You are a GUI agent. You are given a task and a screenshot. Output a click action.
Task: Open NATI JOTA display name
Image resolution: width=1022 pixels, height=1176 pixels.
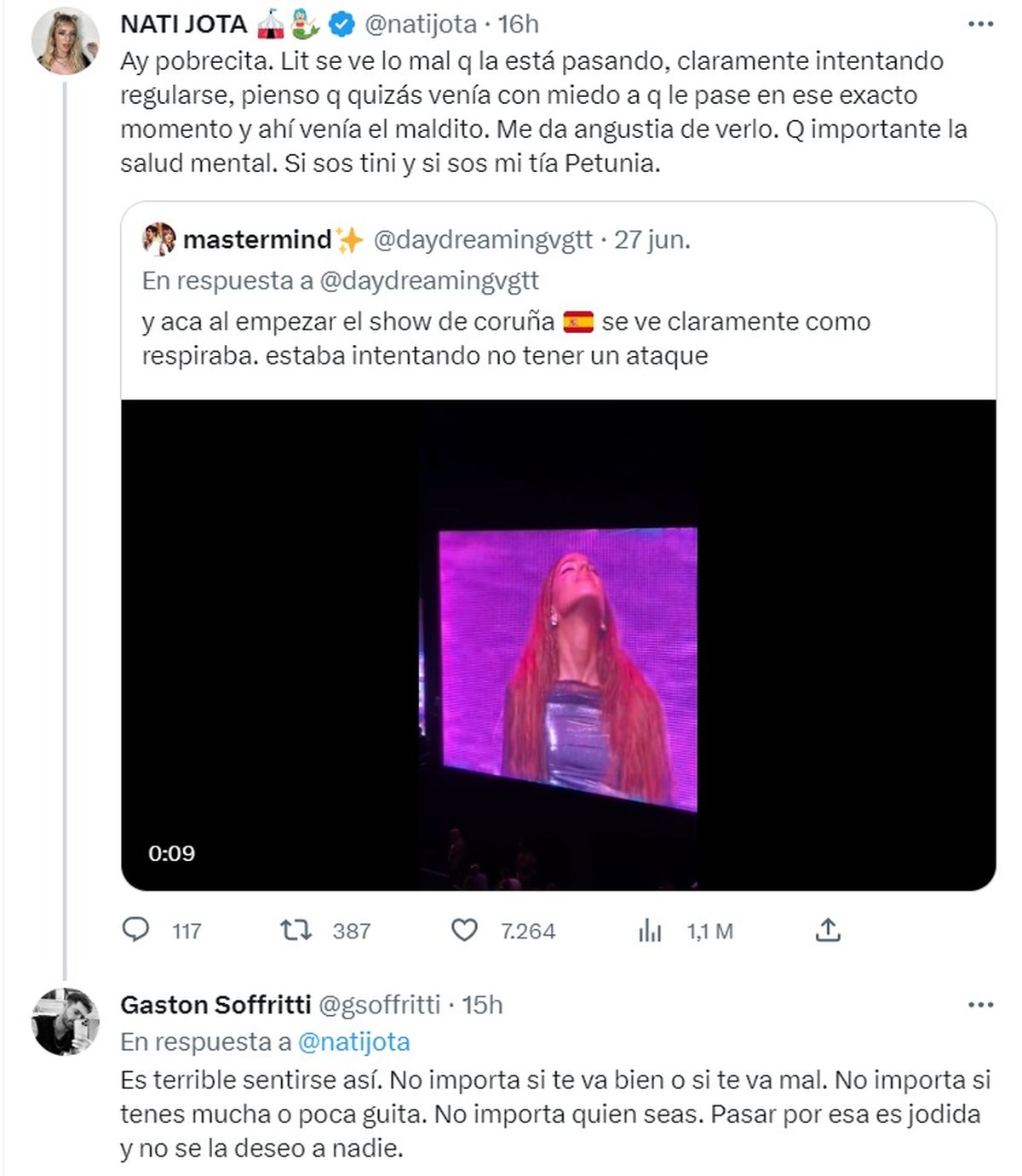click(x=183, y=25)
